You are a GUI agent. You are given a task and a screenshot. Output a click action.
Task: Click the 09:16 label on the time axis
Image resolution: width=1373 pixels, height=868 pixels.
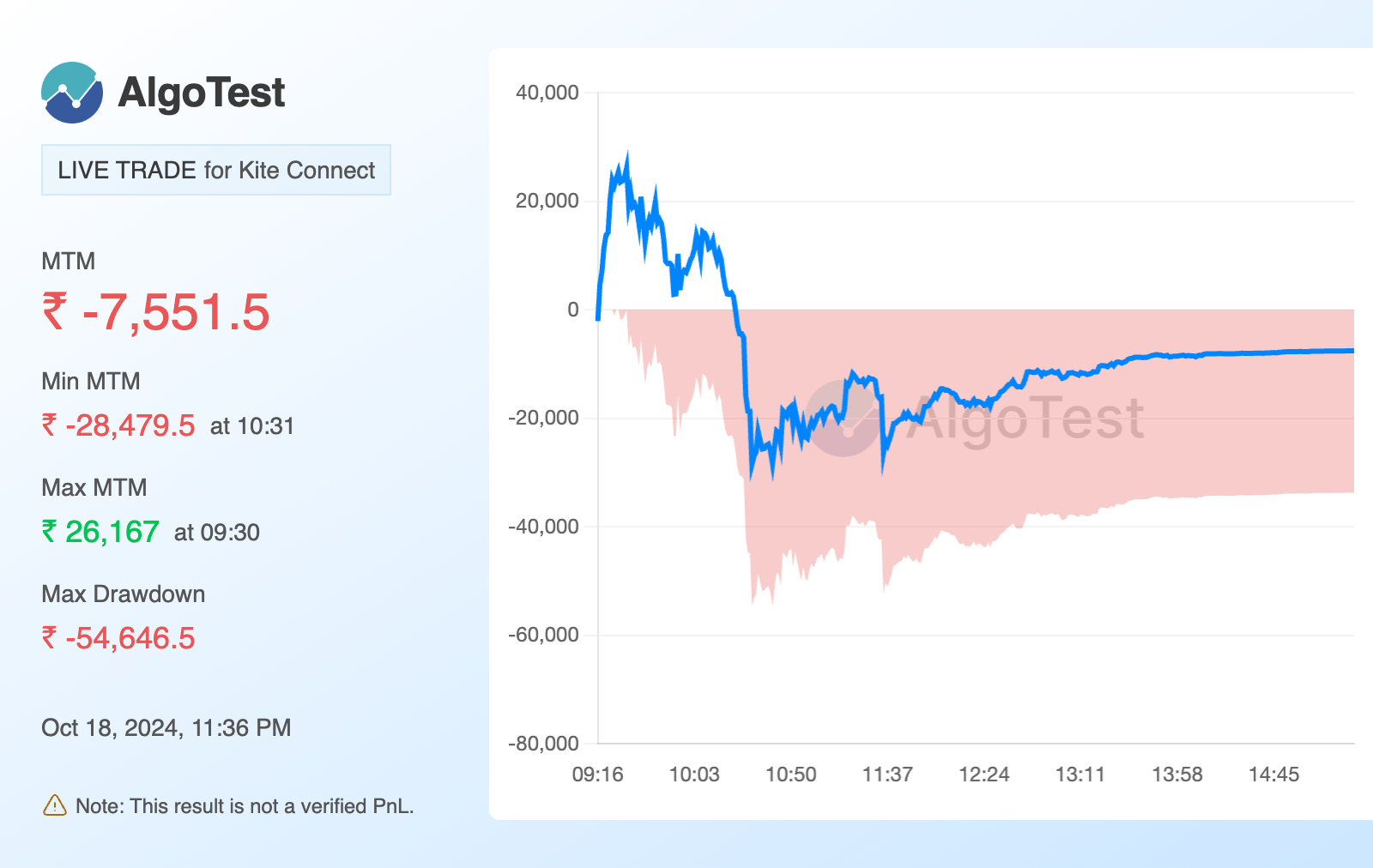597,775
